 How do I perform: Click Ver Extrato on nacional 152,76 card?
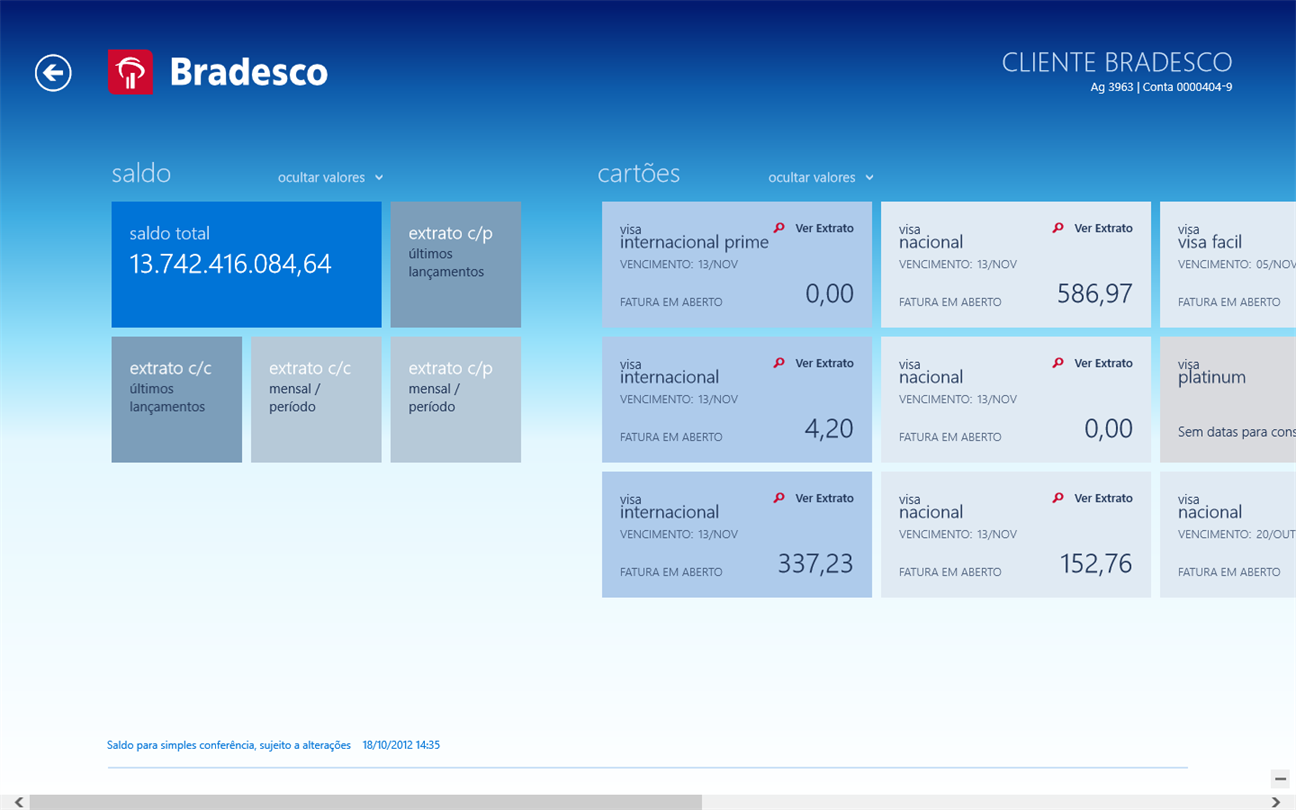tap(1103, 498)
